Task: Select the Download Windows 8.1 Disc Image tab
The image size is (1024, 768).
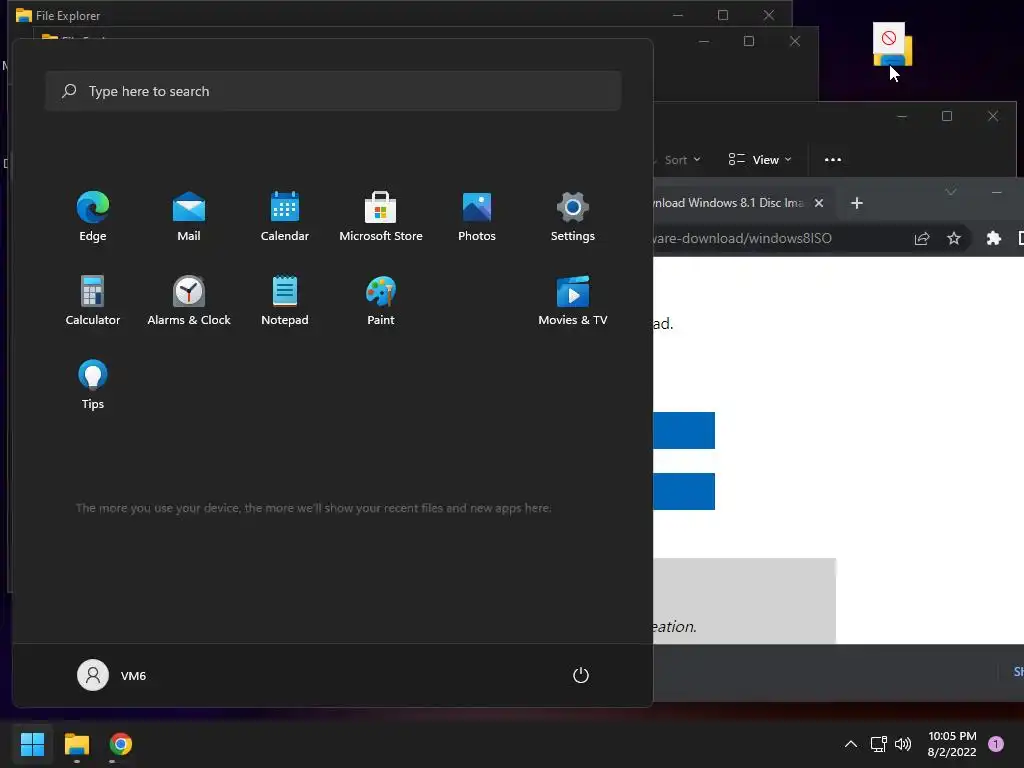Action: tap(729, 203)
